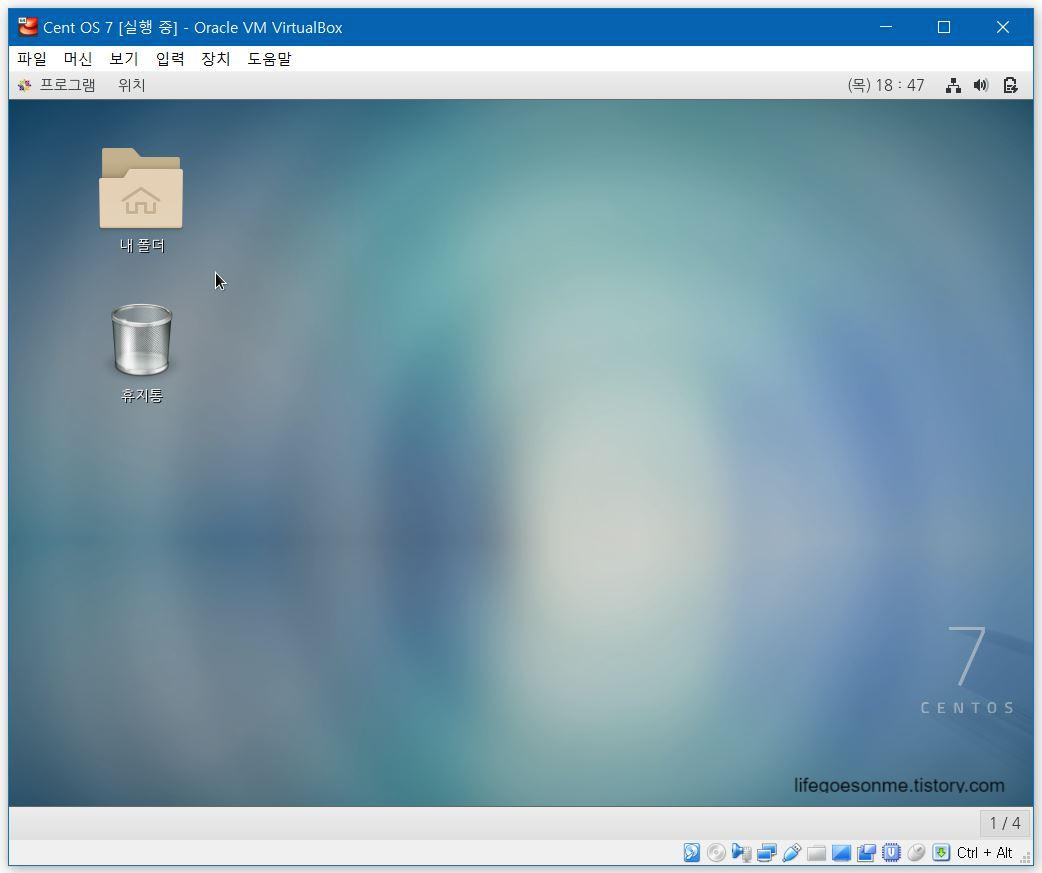Image resolution: width=1042 pixels, height=873 pixels.
Task: Click the hard disk activity status icon
Action: (692, 852)
